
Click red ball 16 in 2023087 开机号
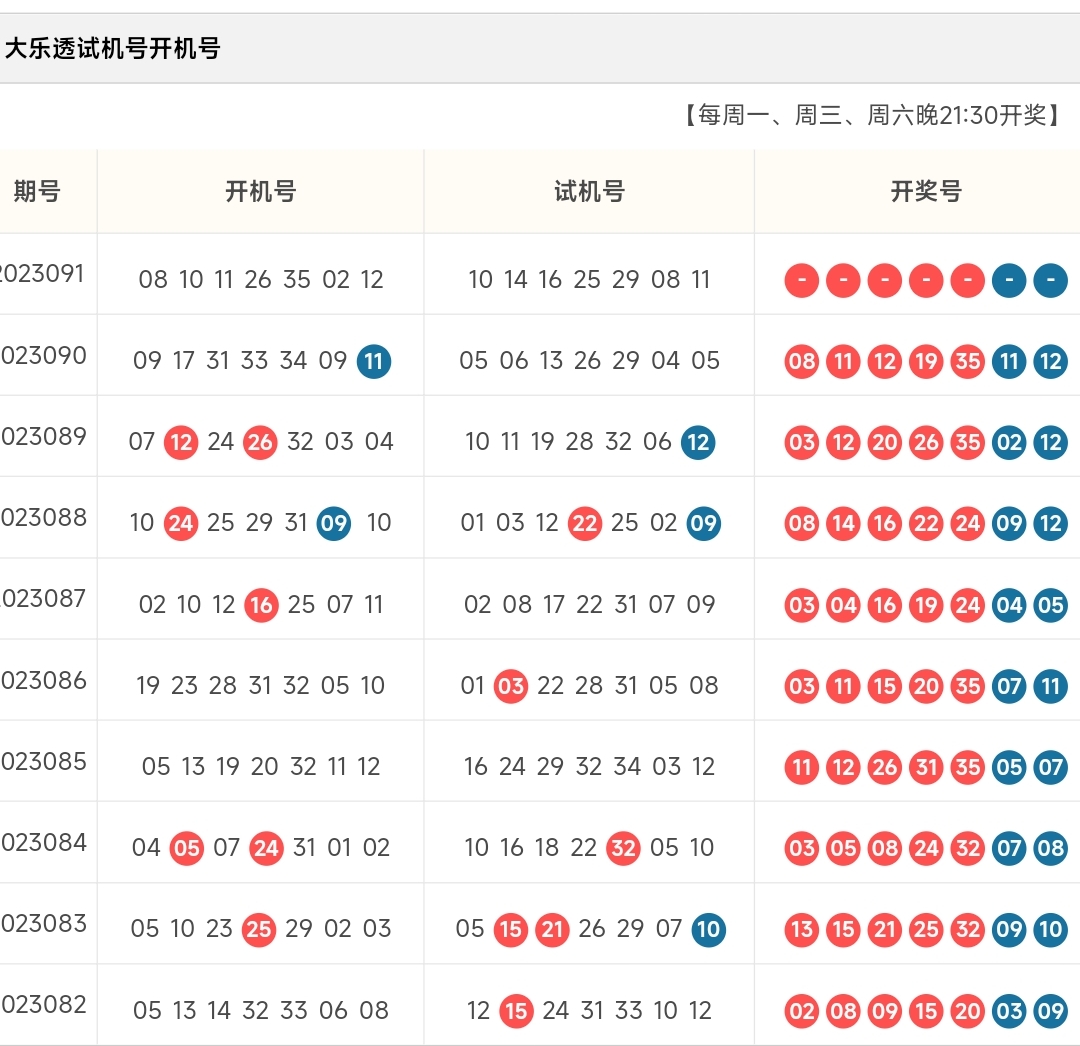click(262, 605)
